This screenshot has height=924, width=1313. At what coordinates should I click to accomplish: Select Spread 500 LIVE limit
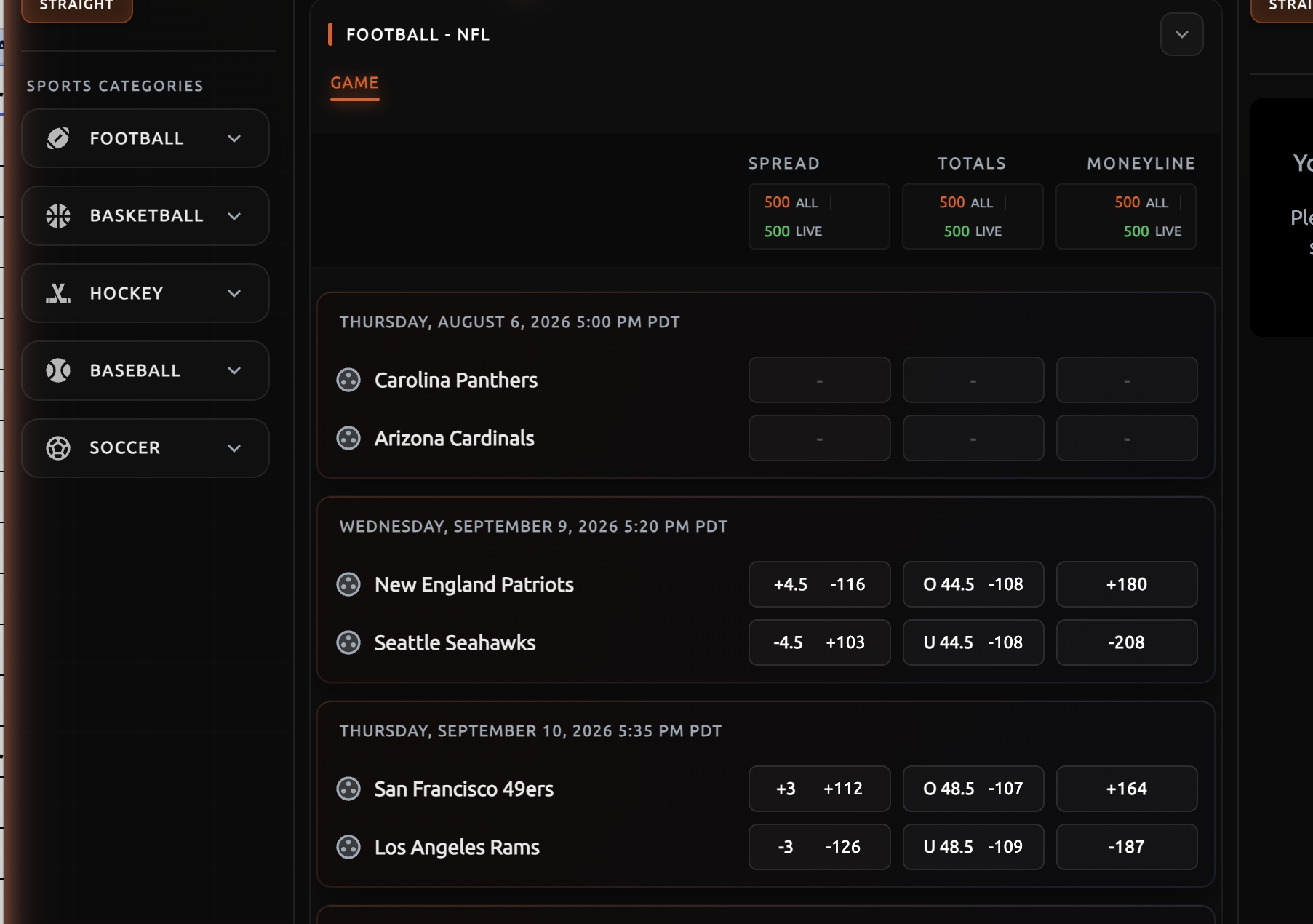[793, 231]
